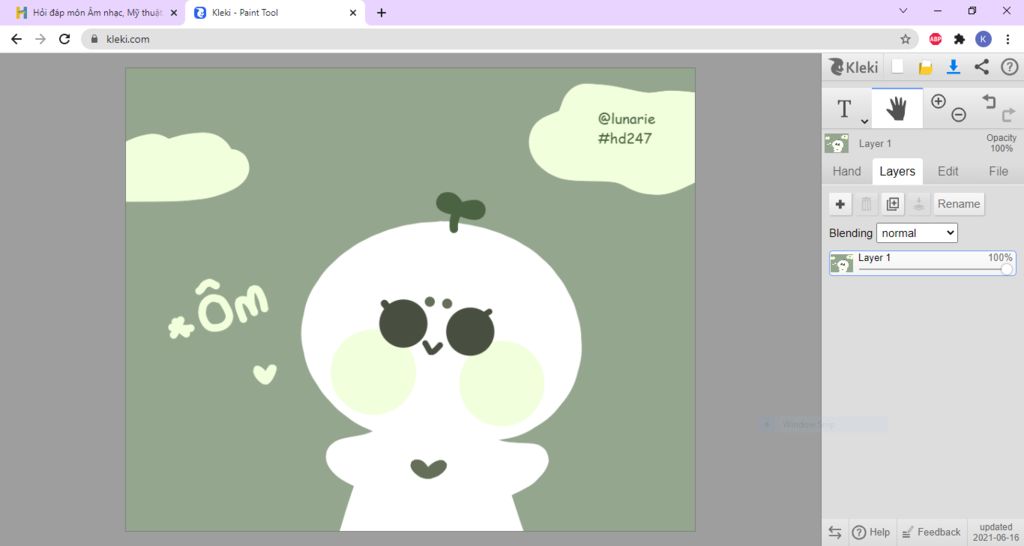The width and height of the screenshot is (1024, 546).
Task: Go back in browser history
Action: pos(16,39)
